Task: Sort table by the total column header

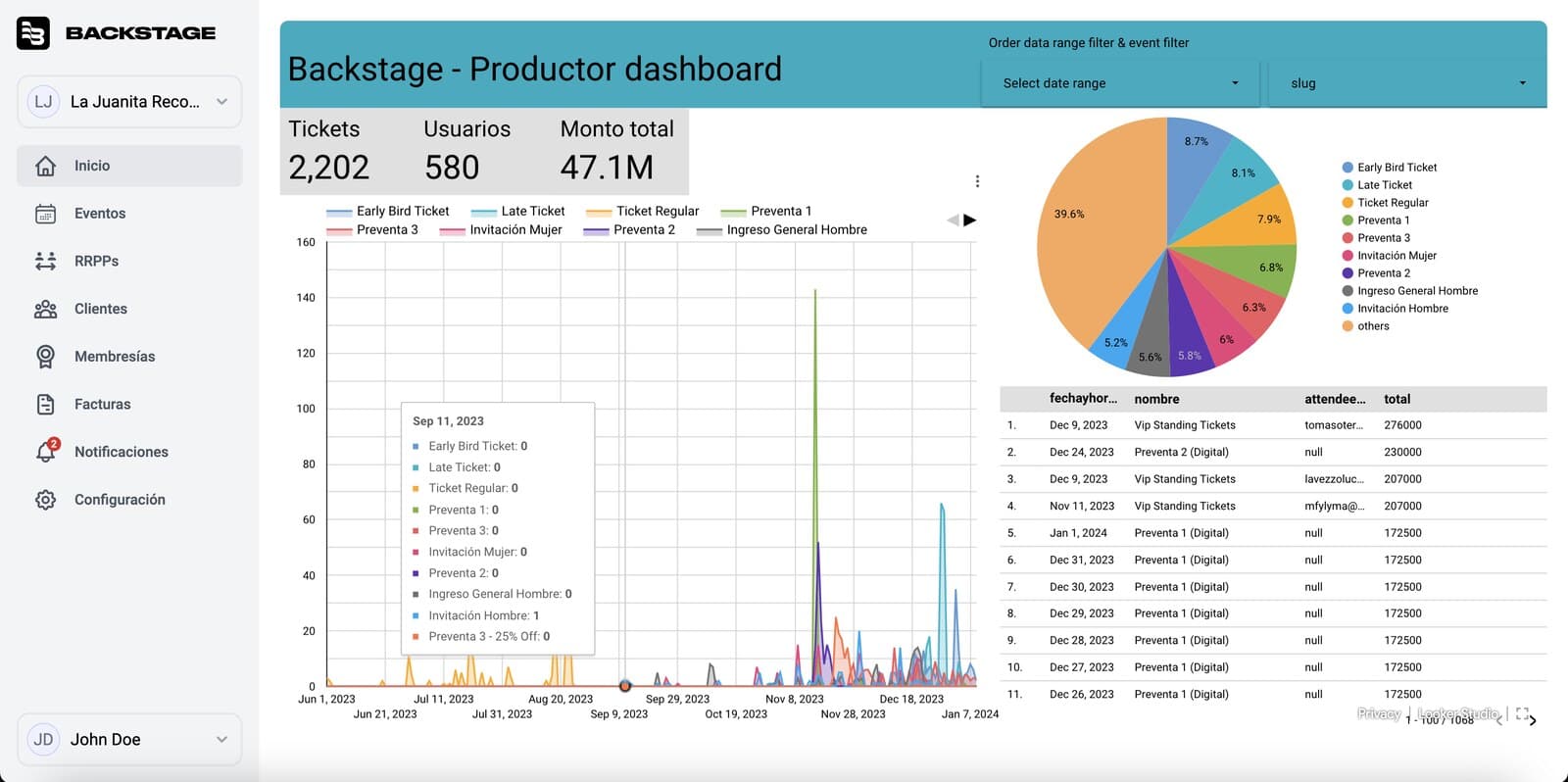Action: [x=1396, y=399]
